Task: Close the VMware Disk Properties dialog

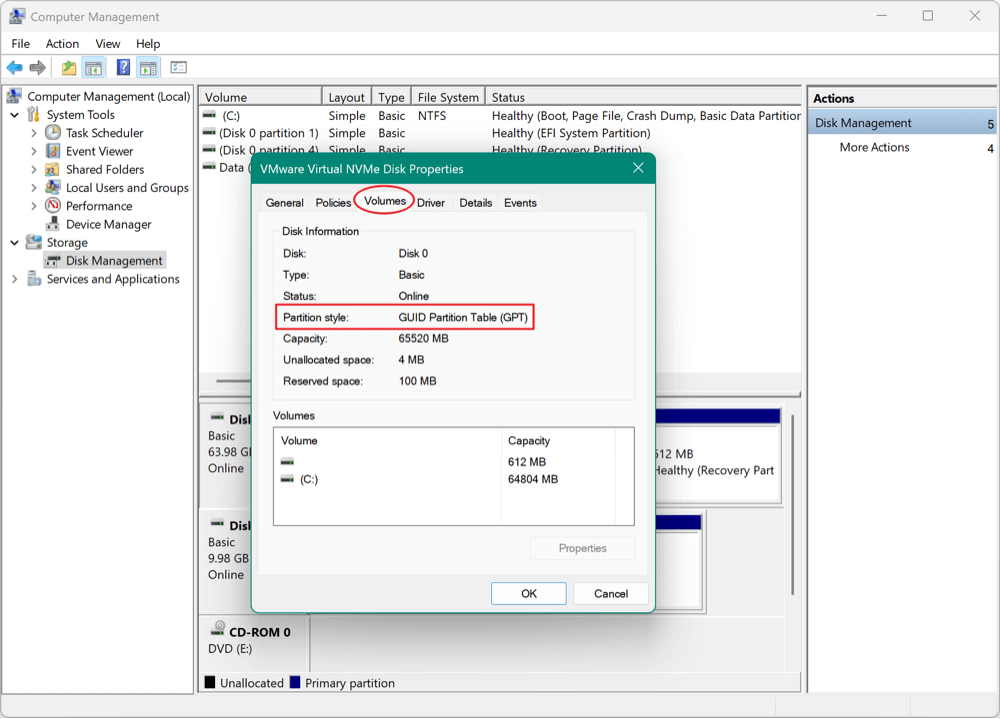Action: click(638, 168)
